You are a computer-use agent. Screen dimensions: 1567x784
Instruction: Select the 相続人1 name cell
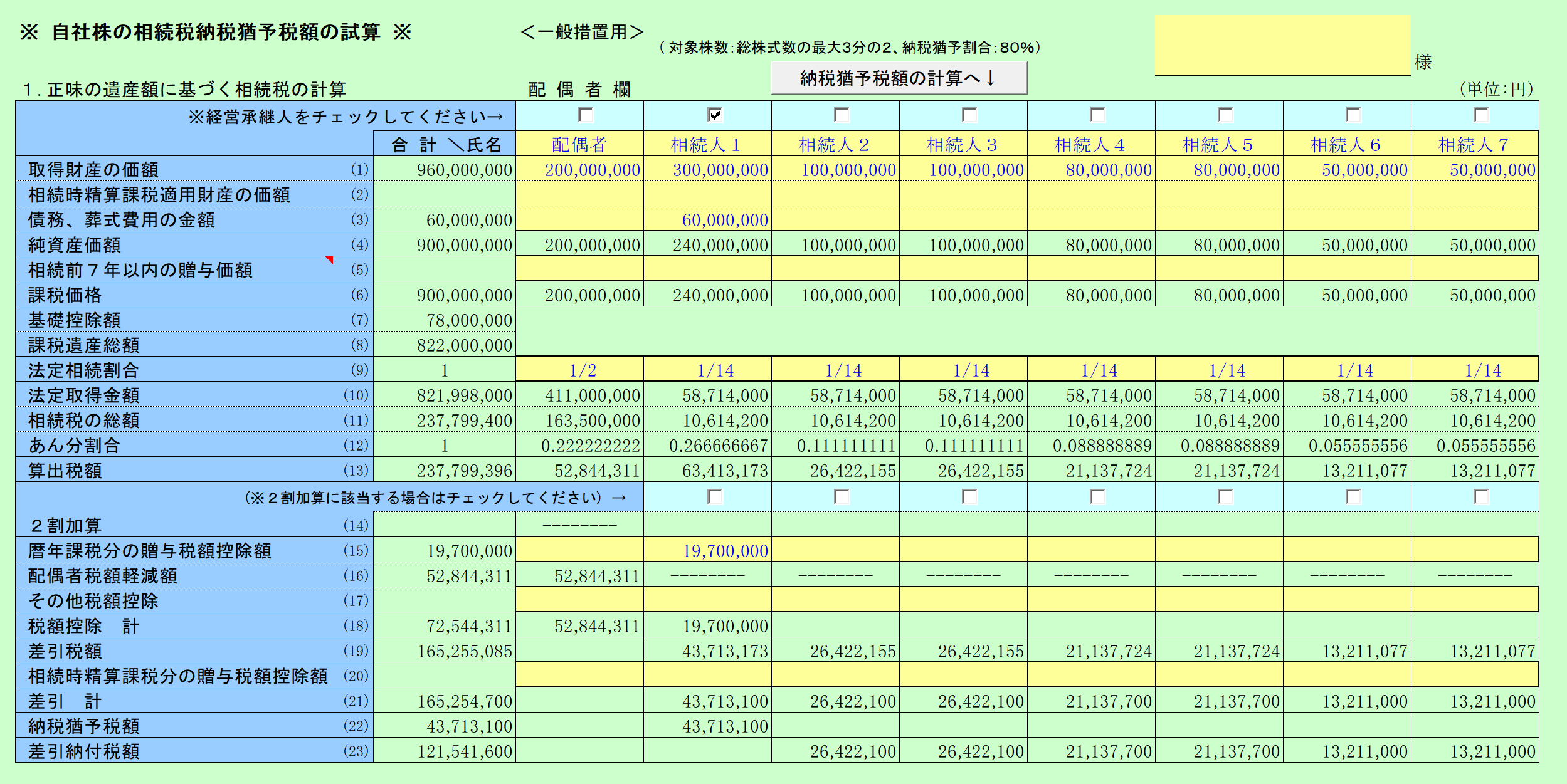point(707,144)
